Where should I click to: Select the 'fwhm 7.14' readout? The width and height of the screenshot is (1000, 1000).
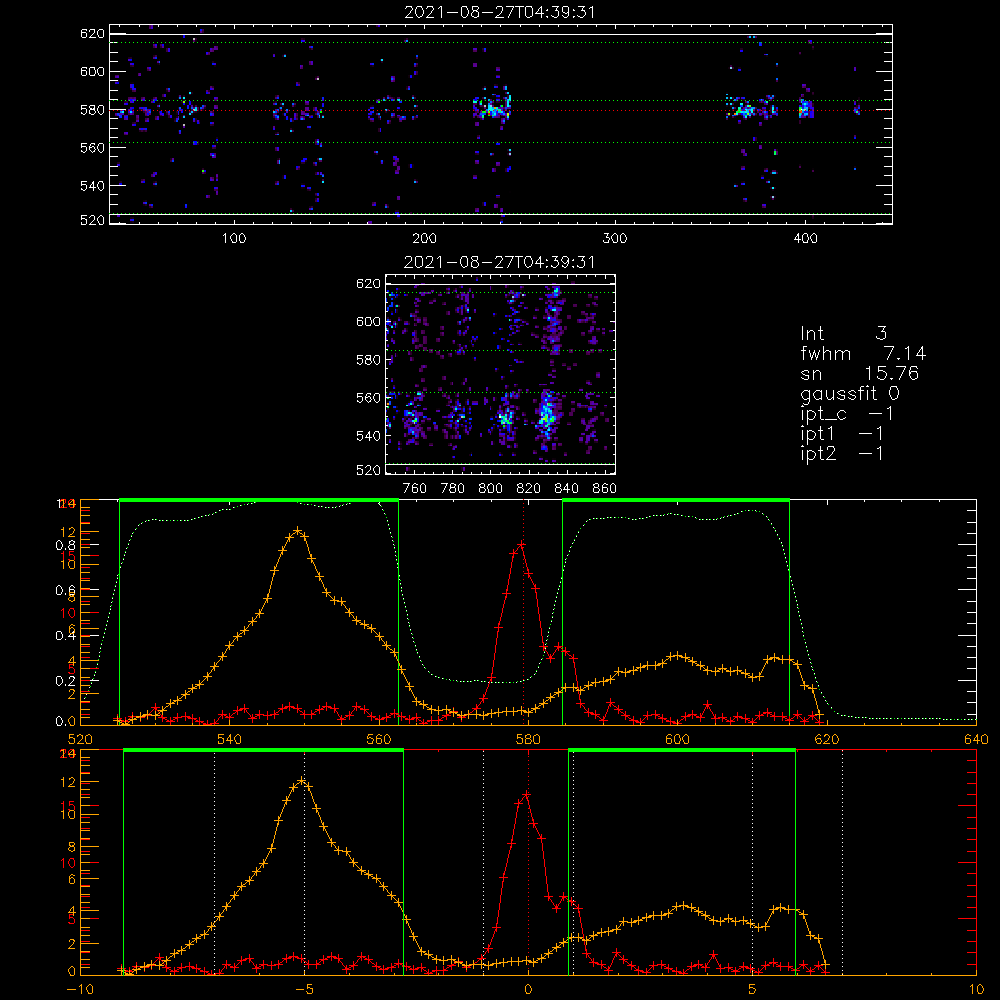[x=863, y=353]
